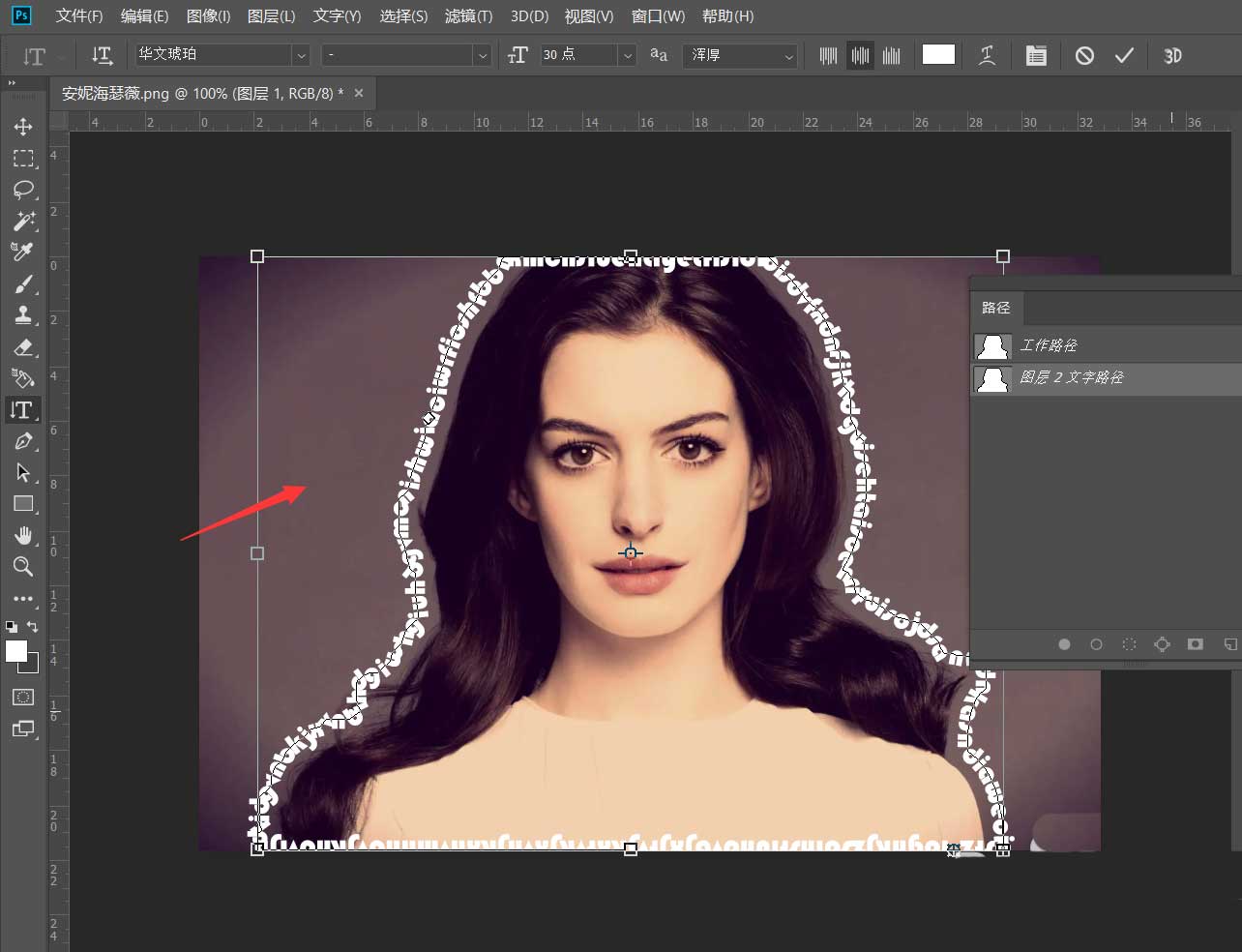
Task: Open the 编辑(E) menu
Action: click(x=144, y=15)
